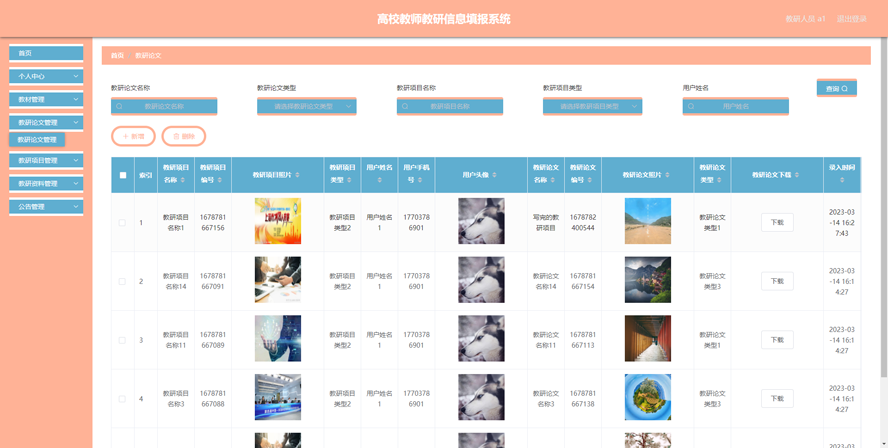The width and height of the screenshot is (888, 448).
Task: Sort by 用户头像 column arrows
Action: pos(494,175)
